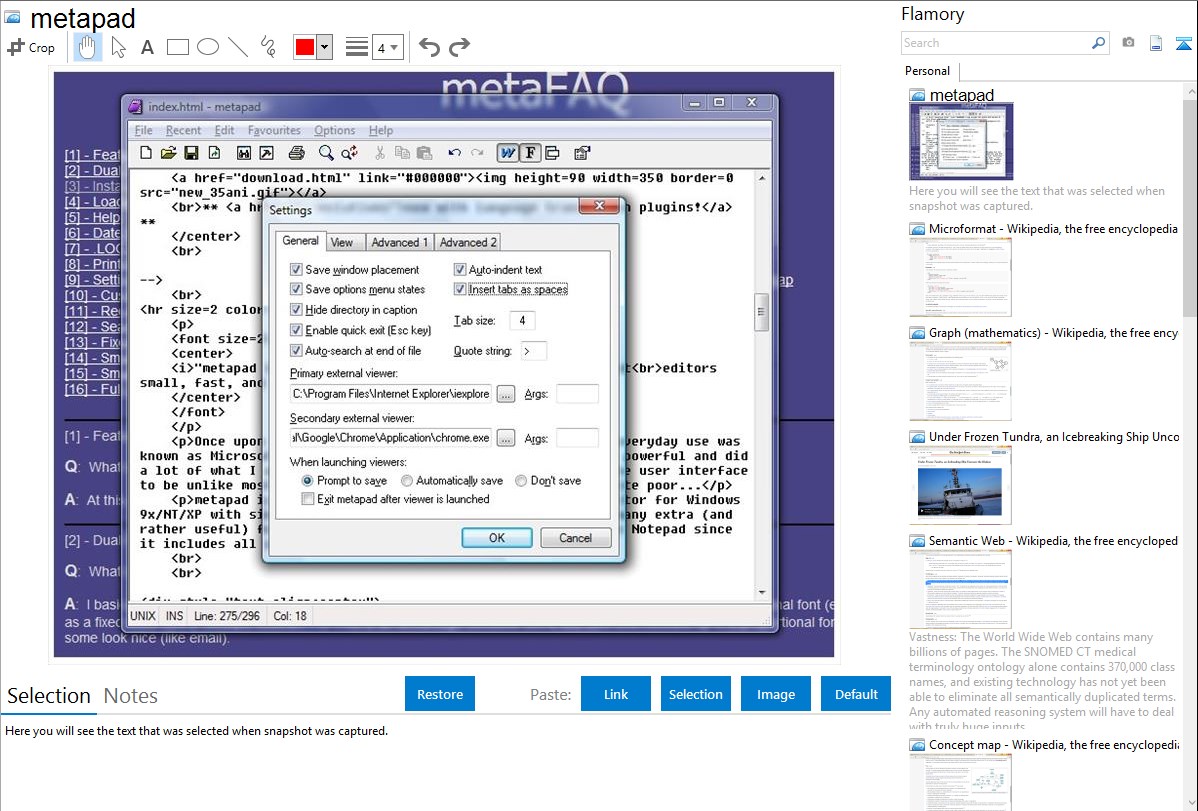Open the line width dropdown showing 4
Image resolution: width=1198 pixels, height=811 pixels.
[x=387, y=48]
